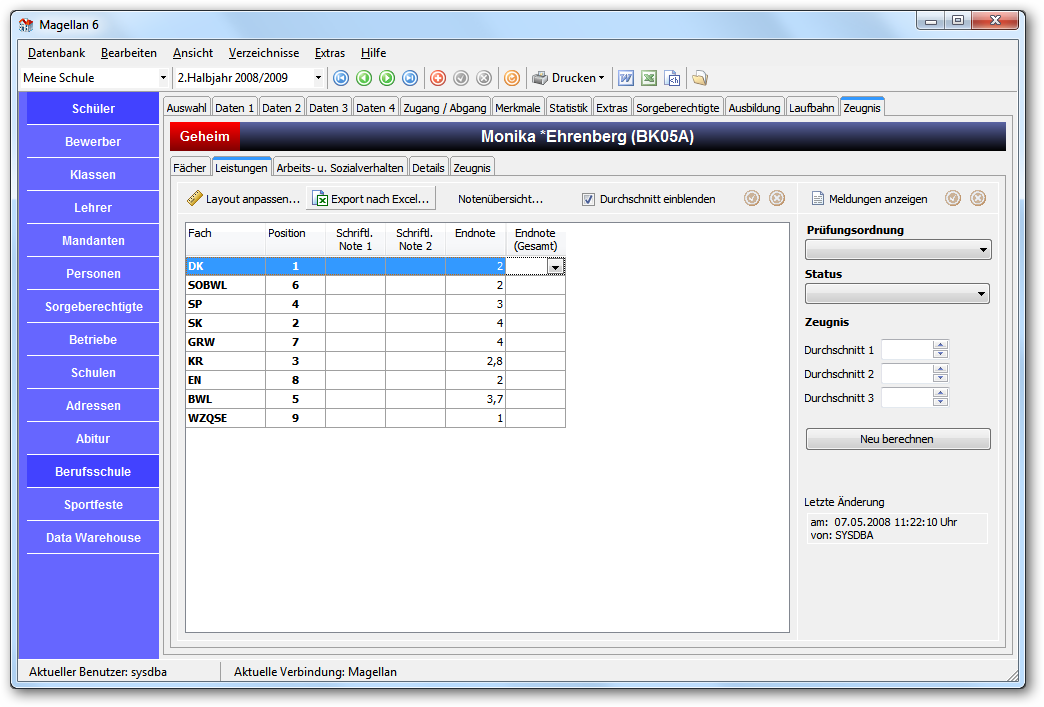Click the orange refresh icon in toolbar

tap(511, 79)
